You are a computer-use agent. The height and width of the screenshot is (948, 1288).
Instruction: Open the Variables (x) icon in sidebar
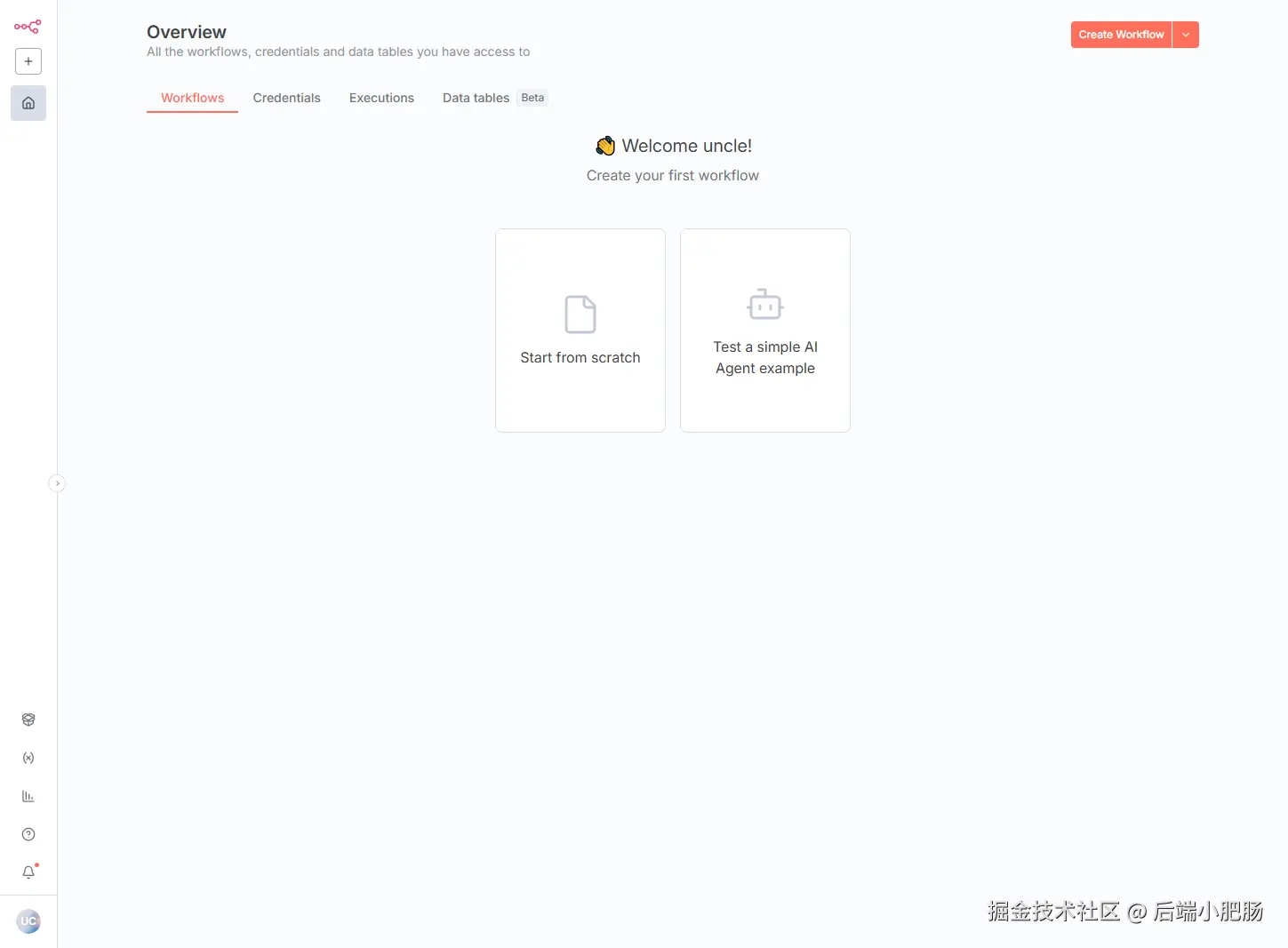(28, 758)
